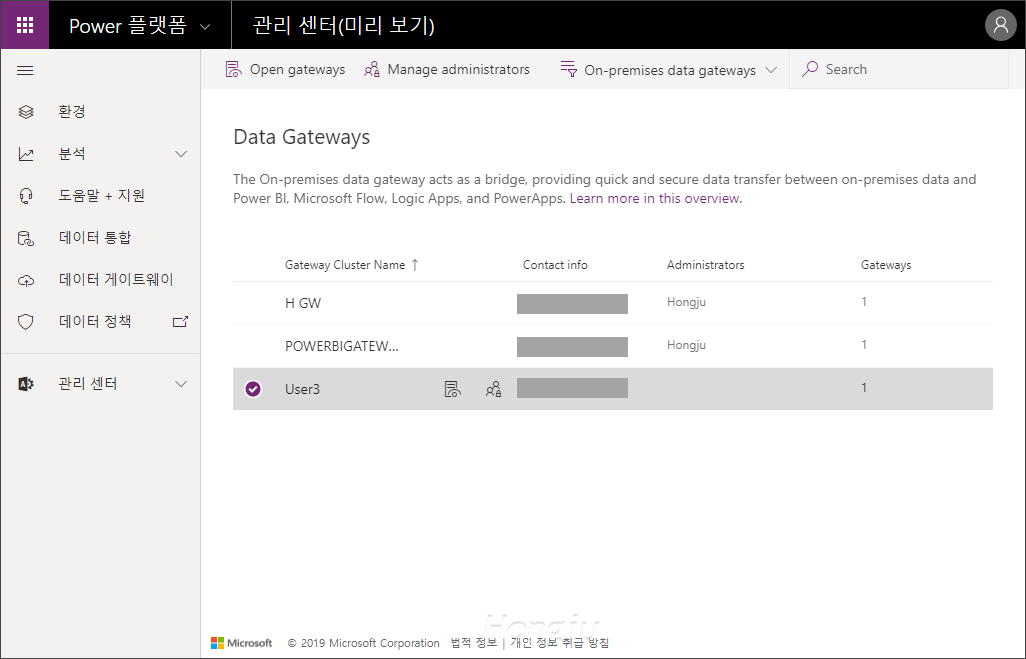Click the Microsoft logo in the footer
Screen dimensions: 1026x659
(241, 643)
